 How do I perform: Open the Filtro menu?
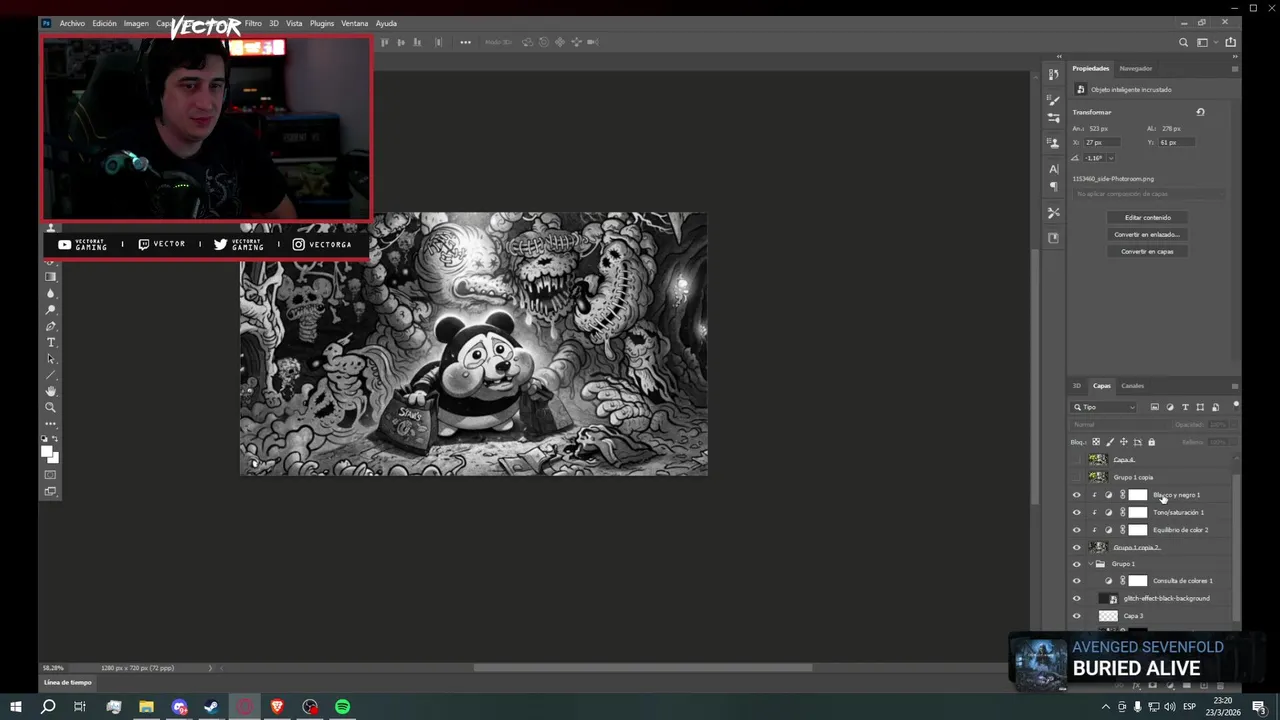click(x=253, y=23)
